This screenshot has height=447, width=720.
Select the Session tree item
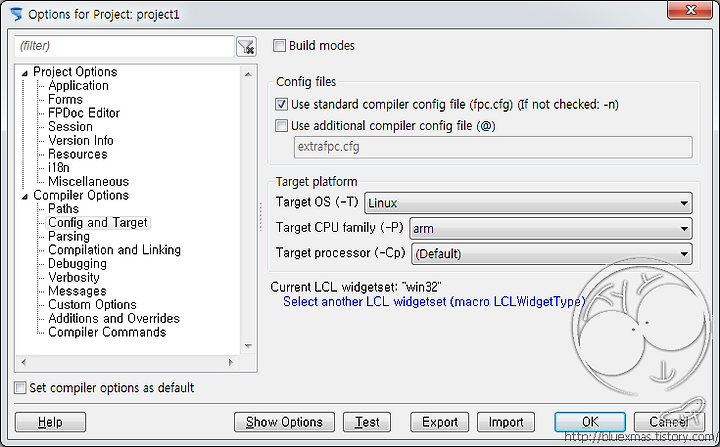70,126
